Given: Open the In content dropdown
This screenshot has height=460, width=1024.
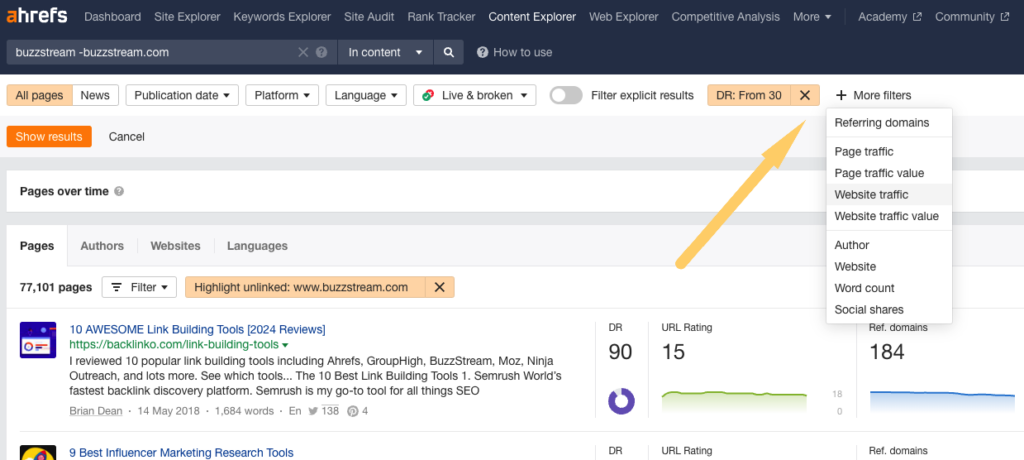Looking at the screenshot, I should click(x=385, y=52).
